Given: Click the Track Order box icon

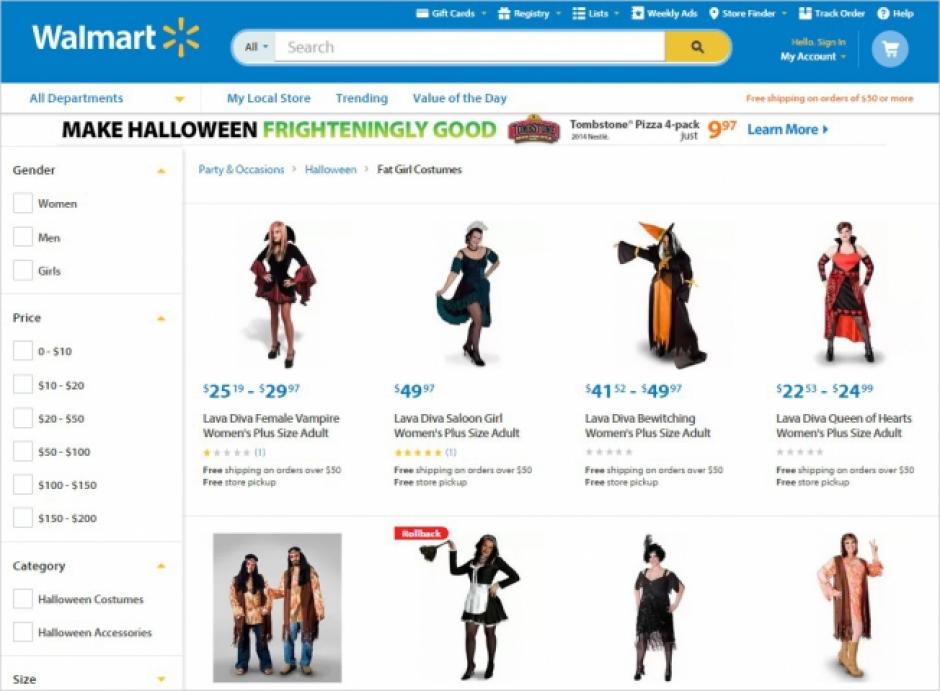Looking at the screenshot, I should pos(805,13).
